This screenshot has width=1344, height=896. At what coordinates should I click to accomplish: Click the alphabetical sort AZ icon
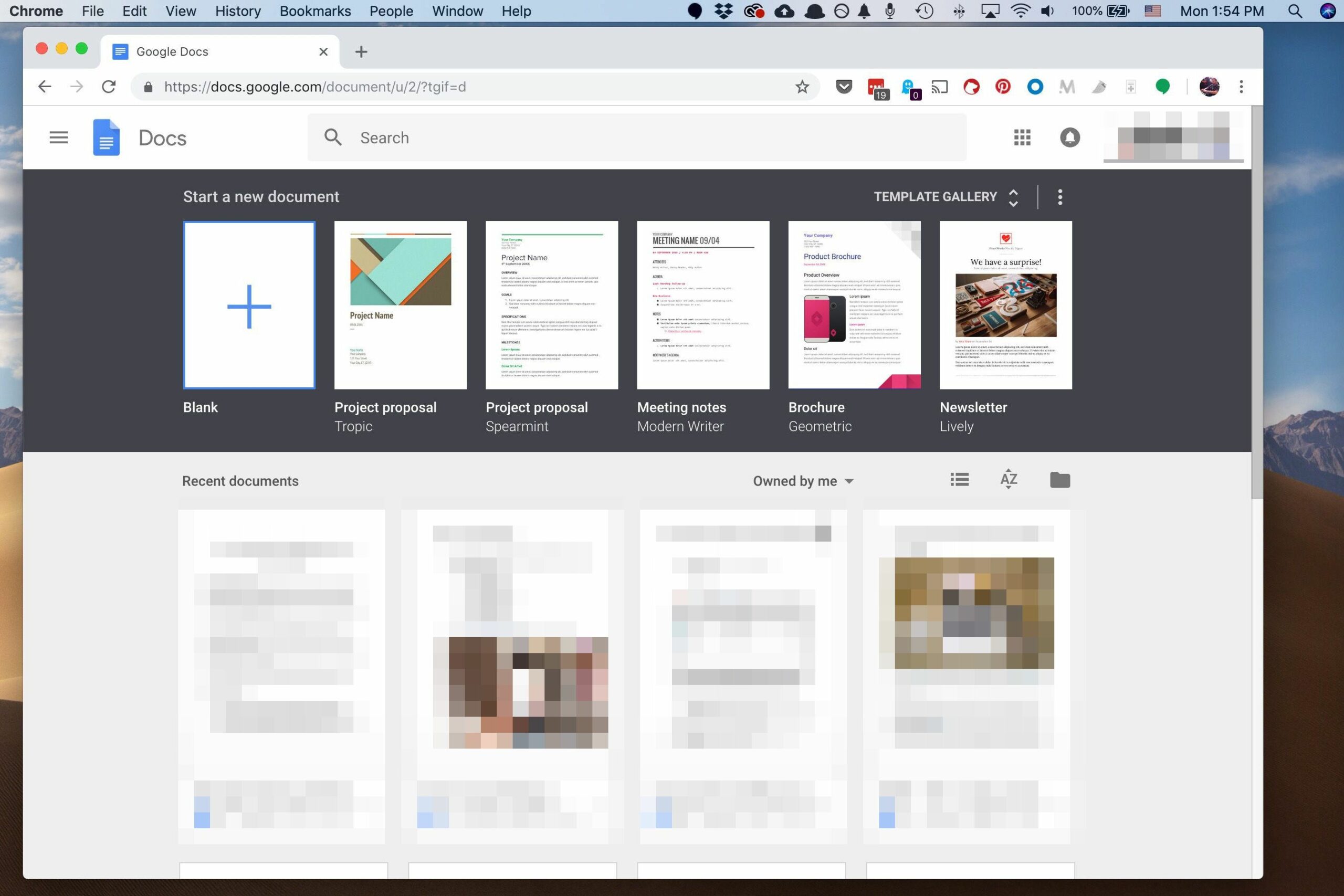click(x=1009, y=480)
